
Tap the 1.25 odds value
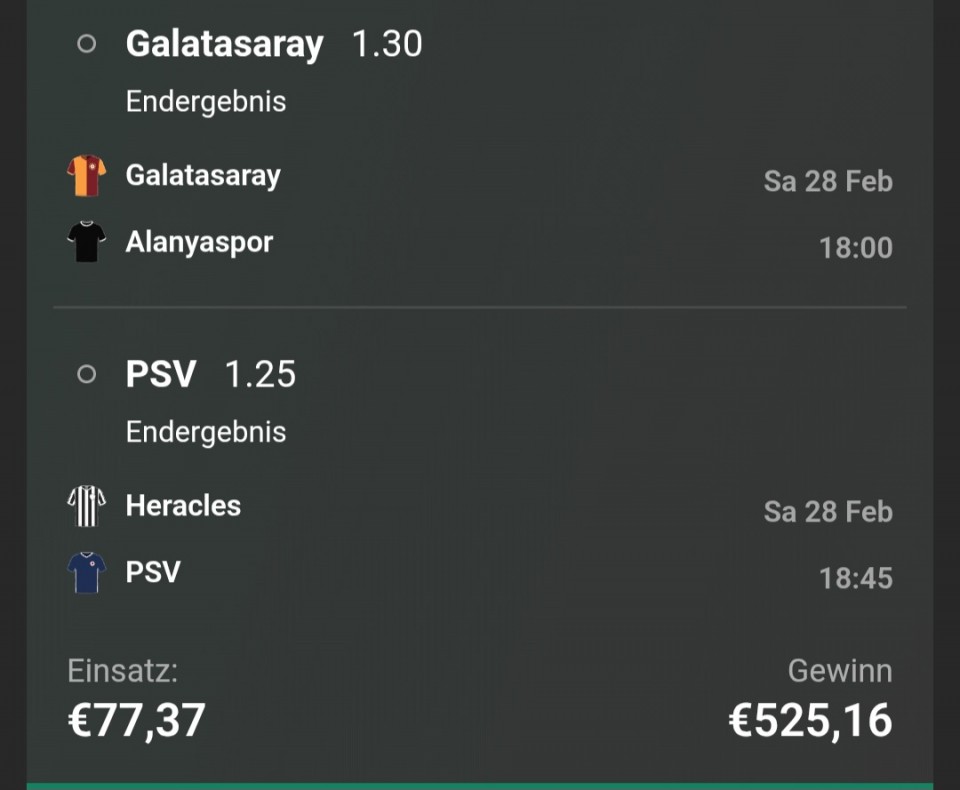[x=260, y=374]
